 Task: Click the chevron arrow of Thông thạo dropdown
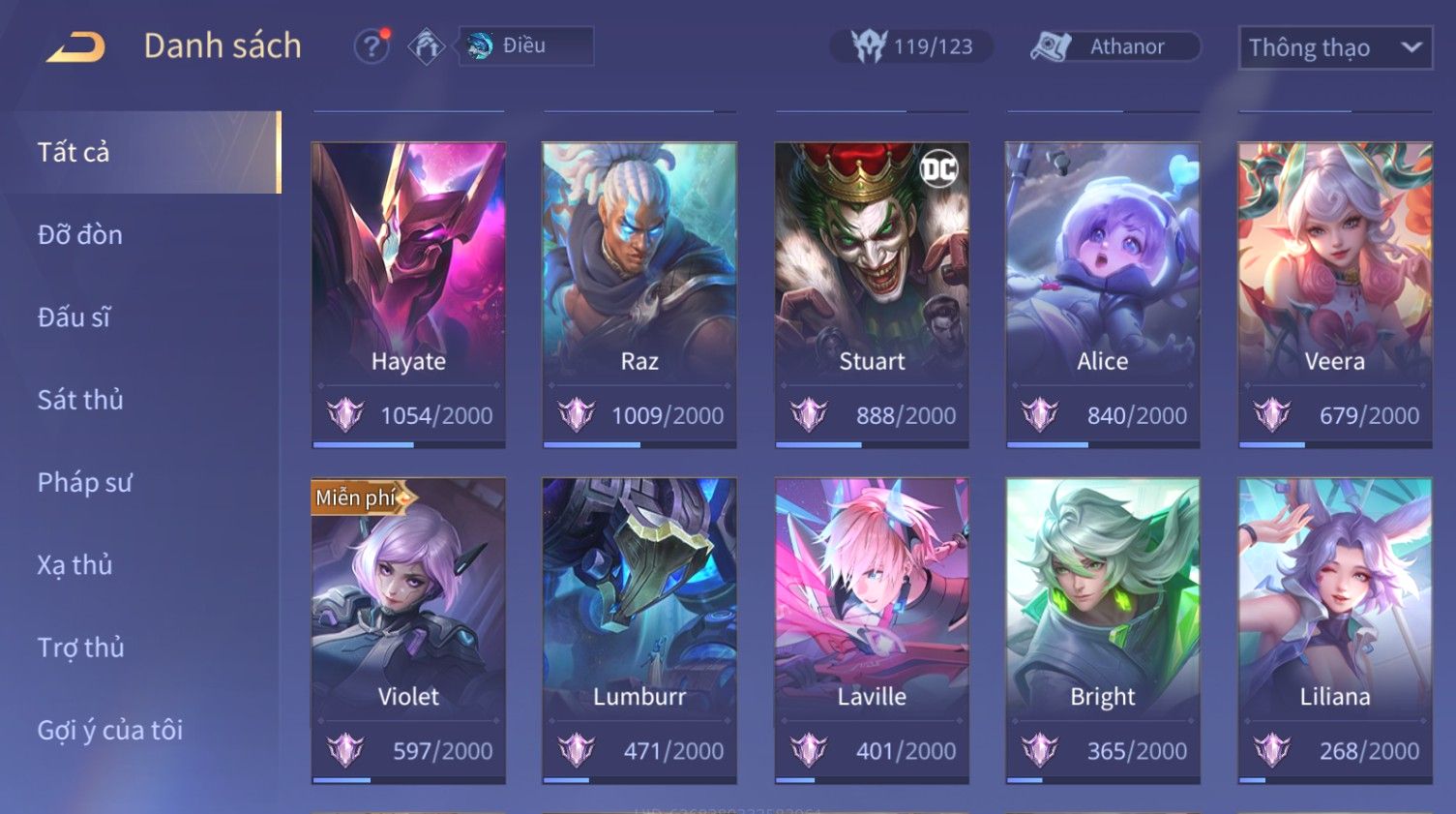[x=1411, y=46]
